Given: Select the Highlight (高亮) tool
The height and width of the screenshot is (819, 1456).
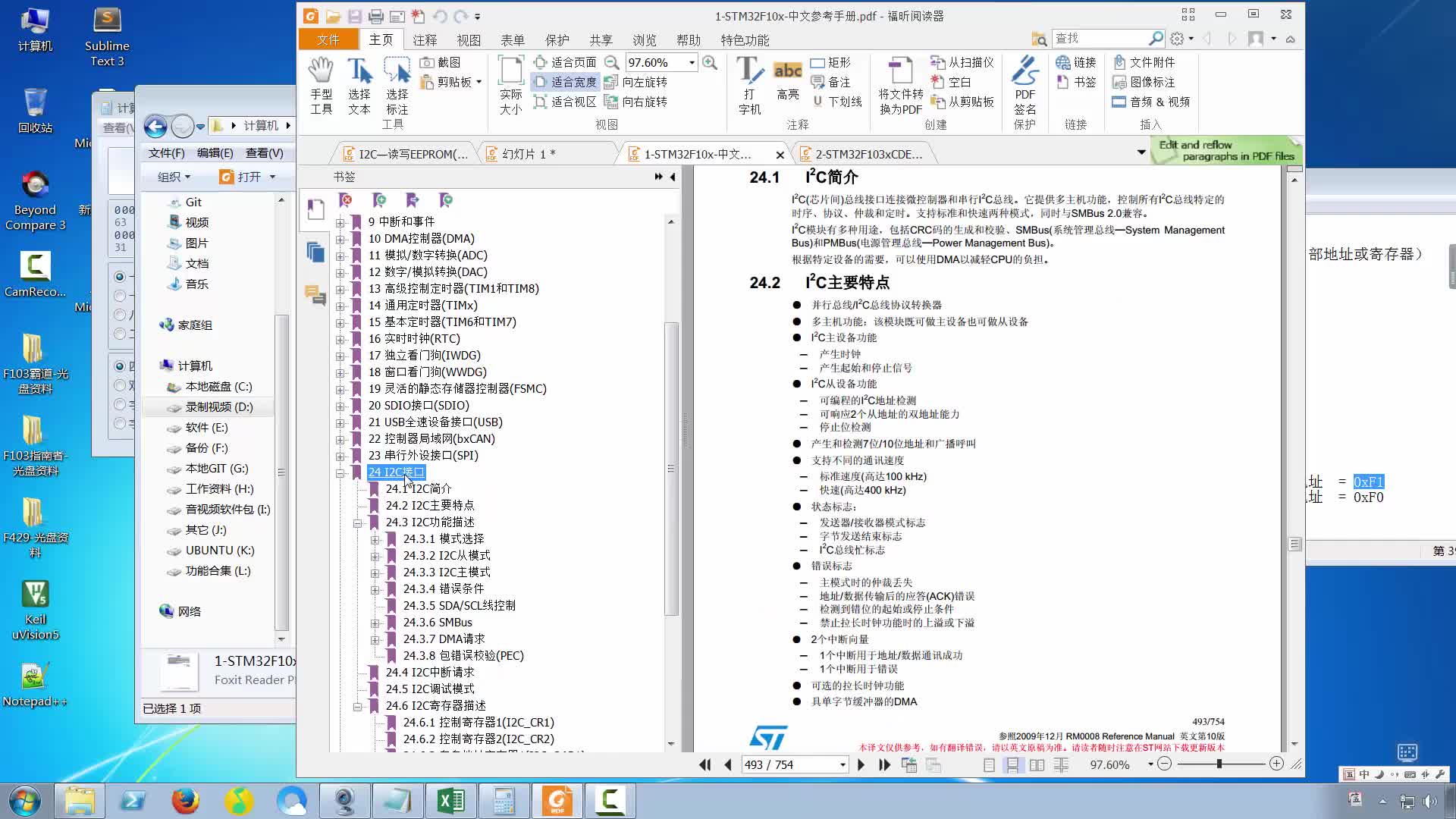Looking at the screenshot, I should 788,80.
